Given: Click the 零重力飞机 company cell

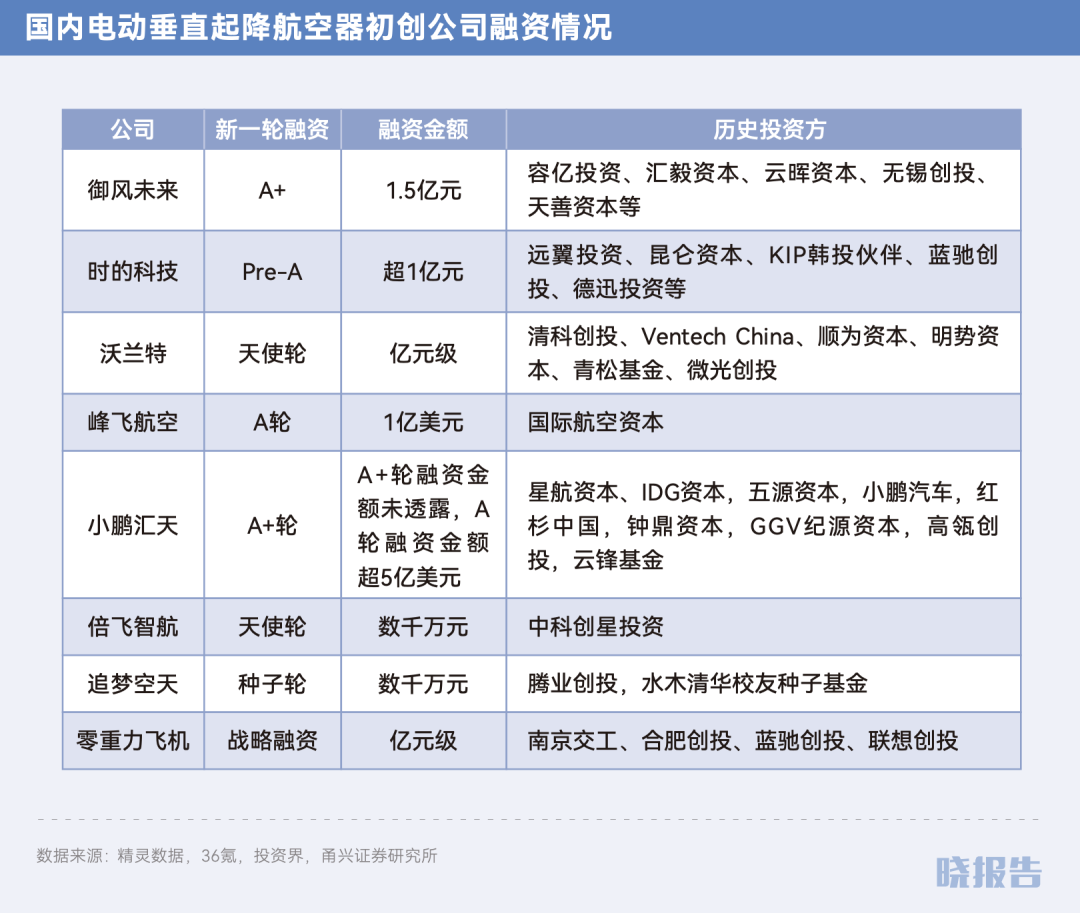Looking at the screenshot, I should [133, 741].
